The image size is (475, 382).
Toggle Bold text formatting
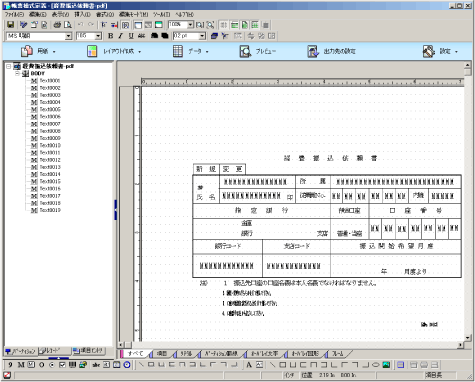(x=111, y=36)
